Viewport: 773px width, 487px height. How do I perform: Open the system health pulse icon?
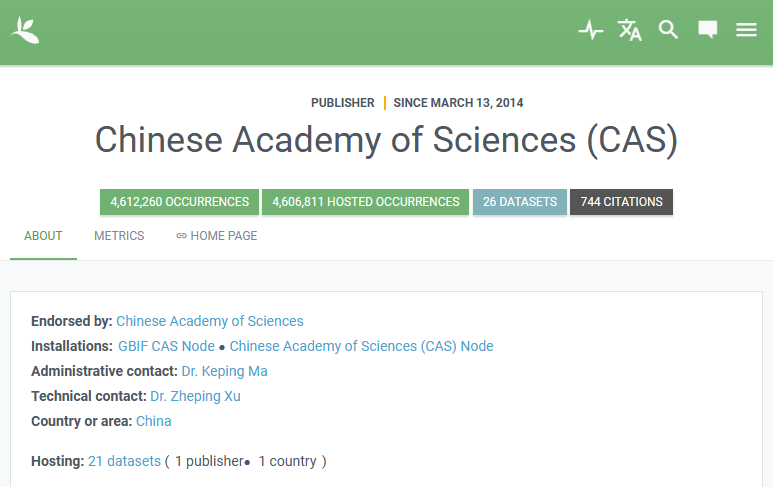coord(591,30)
